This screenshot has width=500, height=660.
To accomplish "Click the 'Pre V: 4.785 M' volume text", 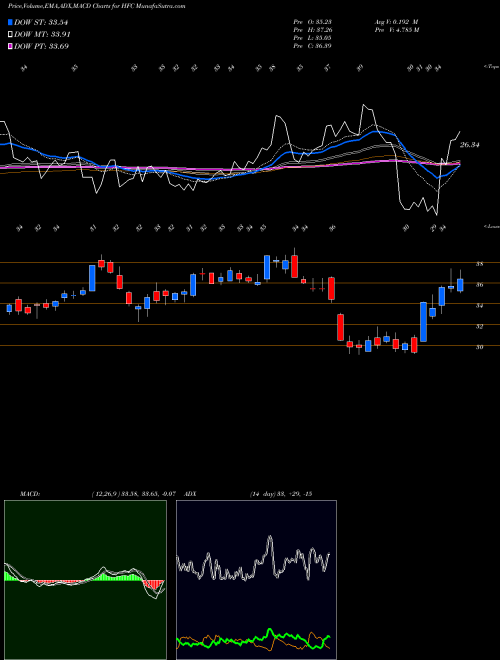I will click(x=396, y=30).
